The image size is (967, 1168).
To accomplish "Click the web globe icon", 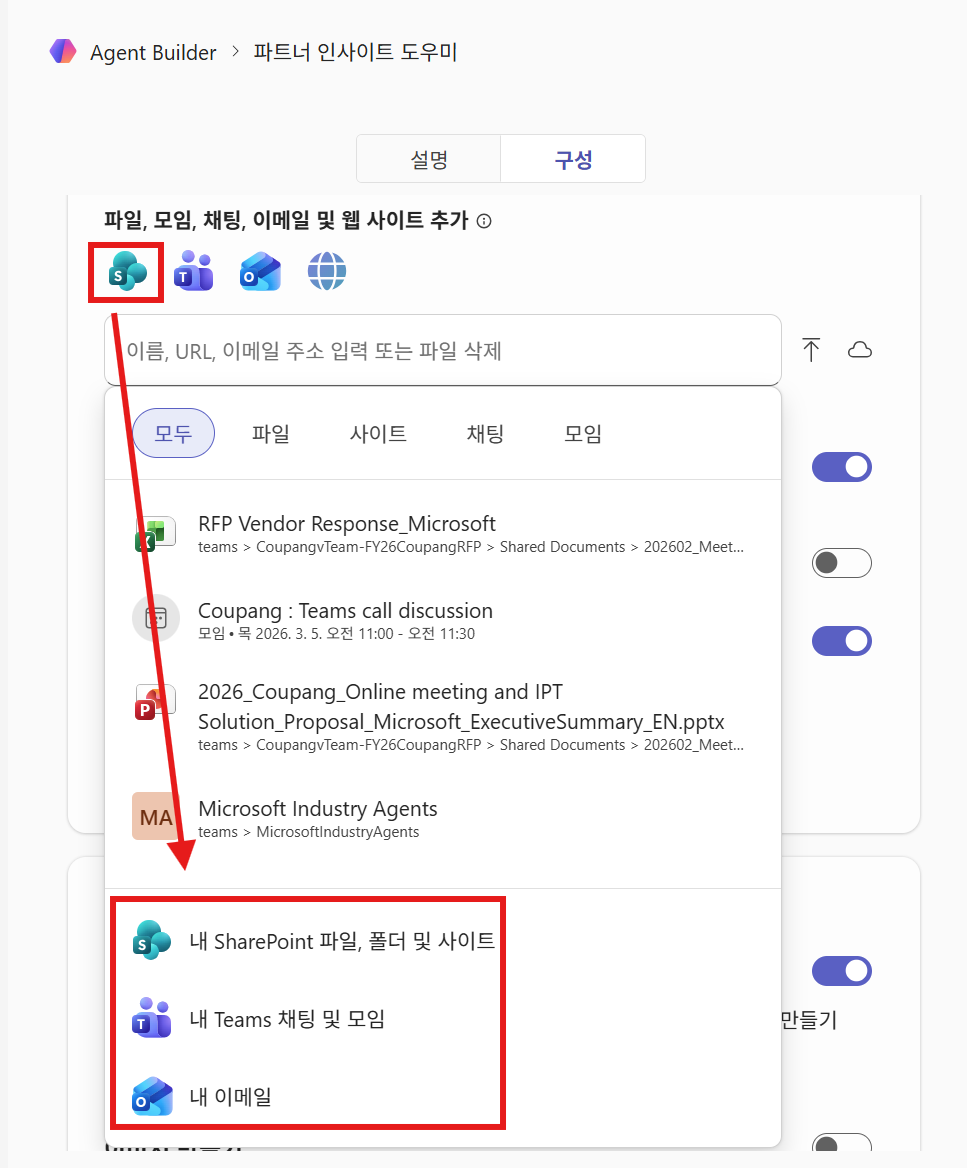I will 327,271.
